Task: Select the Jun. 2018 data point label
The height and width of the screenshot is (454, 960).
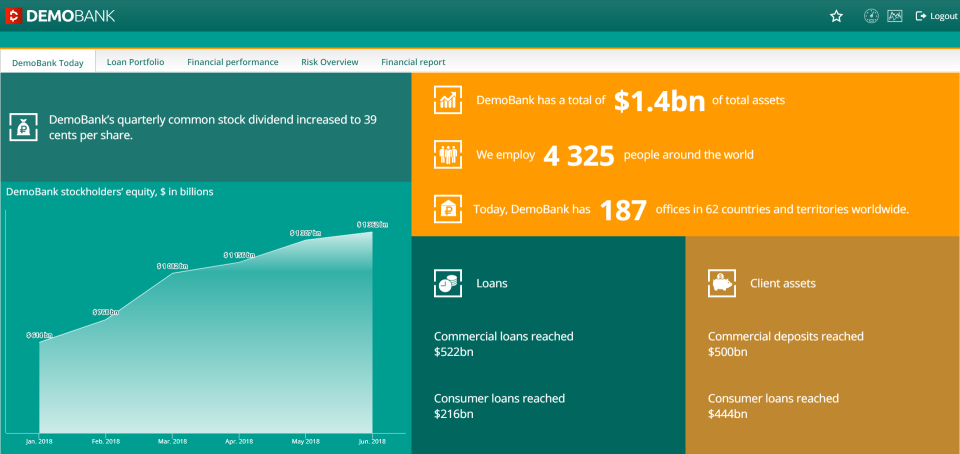Action: [x=372, y=225]
